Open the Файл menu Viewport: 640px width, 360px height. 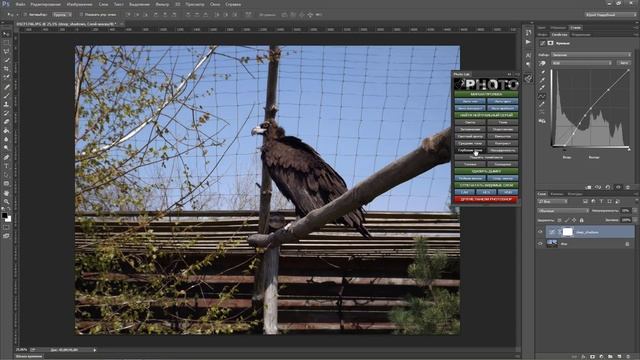click(20, 4)
